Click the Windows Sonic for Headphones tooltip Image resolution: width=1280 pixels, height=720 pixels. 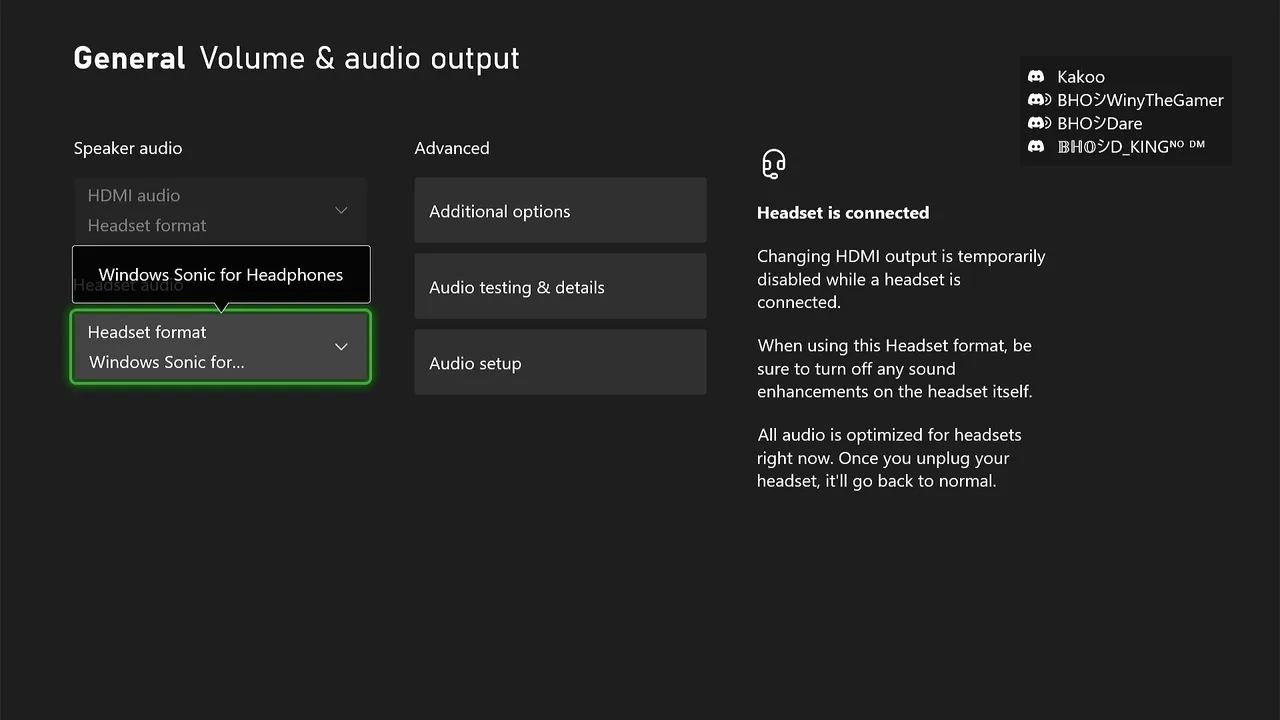[221, 275]
